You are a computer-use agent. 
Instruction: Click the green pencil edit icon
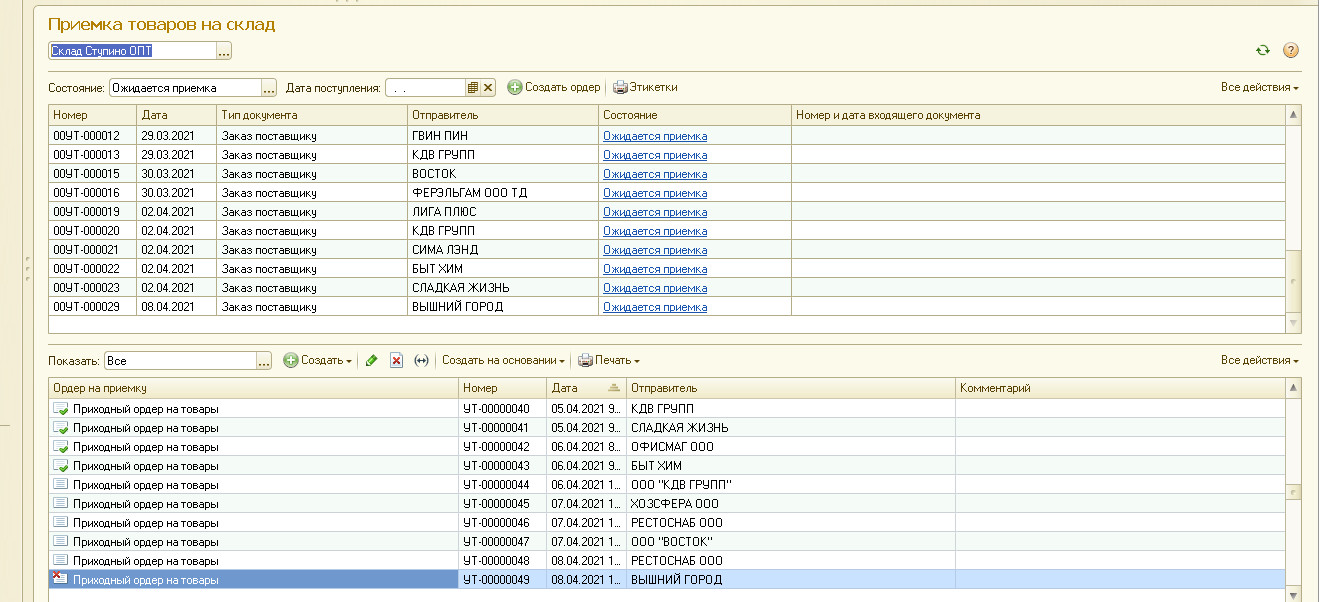(x=372, y=360)
